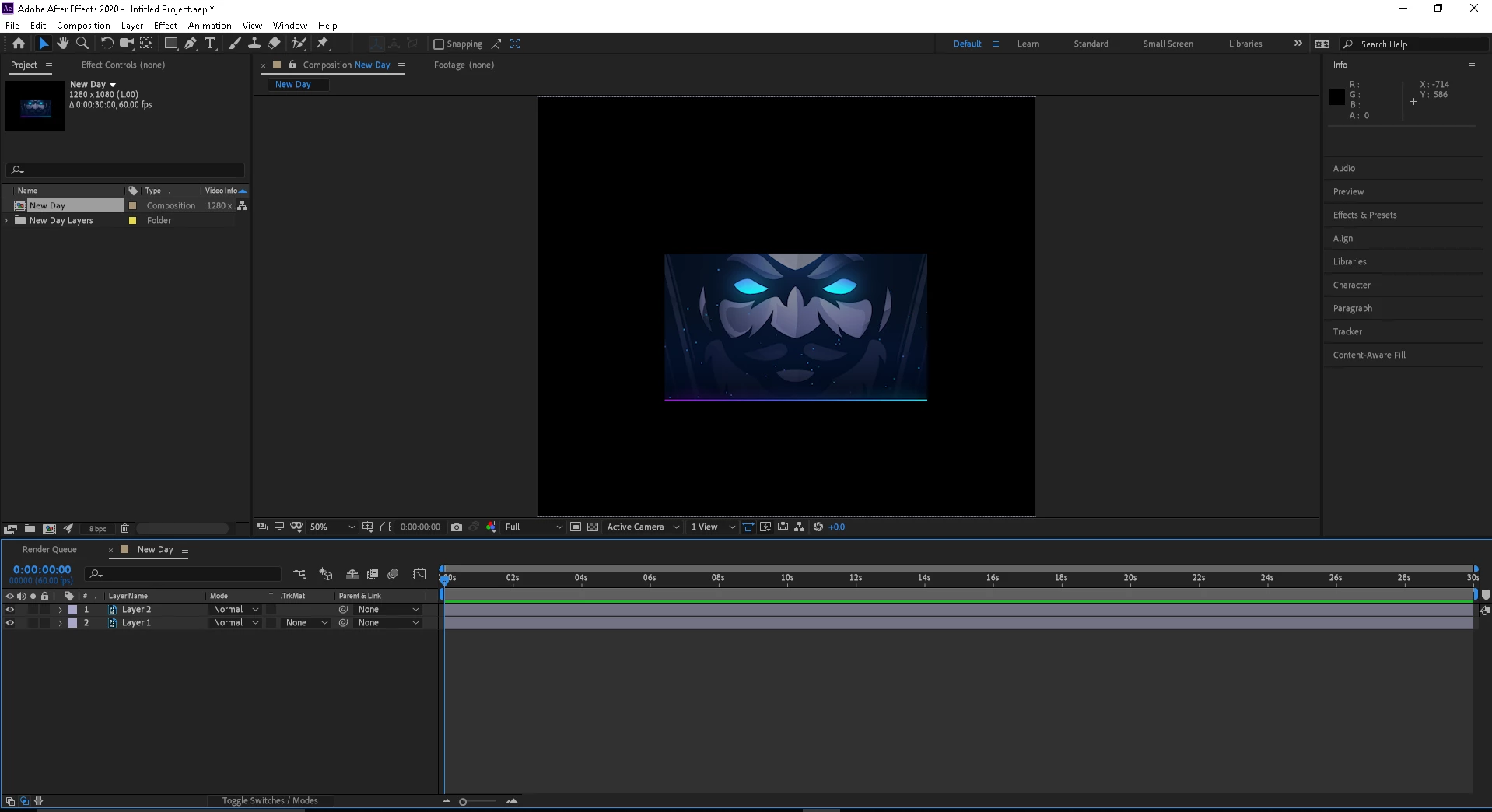Hide Layer 2 using eye toggle
Screen dimensions: 1492x812
10,610
